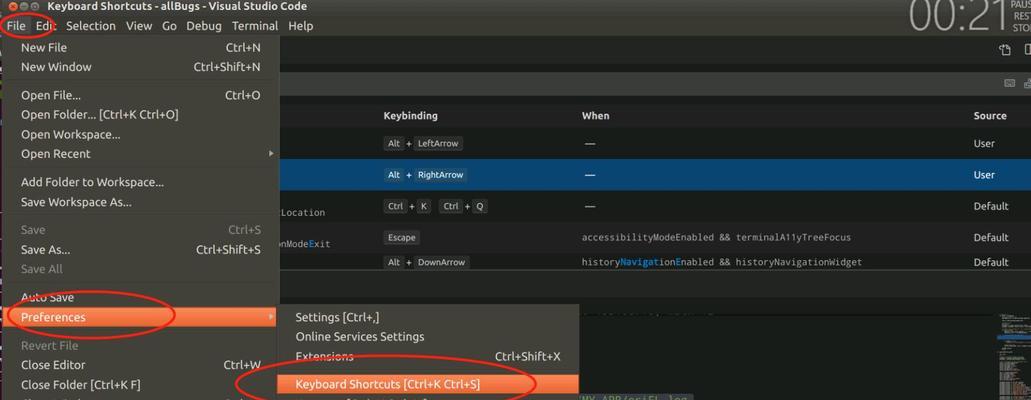The width and height of the screenshot is (1031, 400).
Task: Open the Edit menu
Action: coord(46,26)
